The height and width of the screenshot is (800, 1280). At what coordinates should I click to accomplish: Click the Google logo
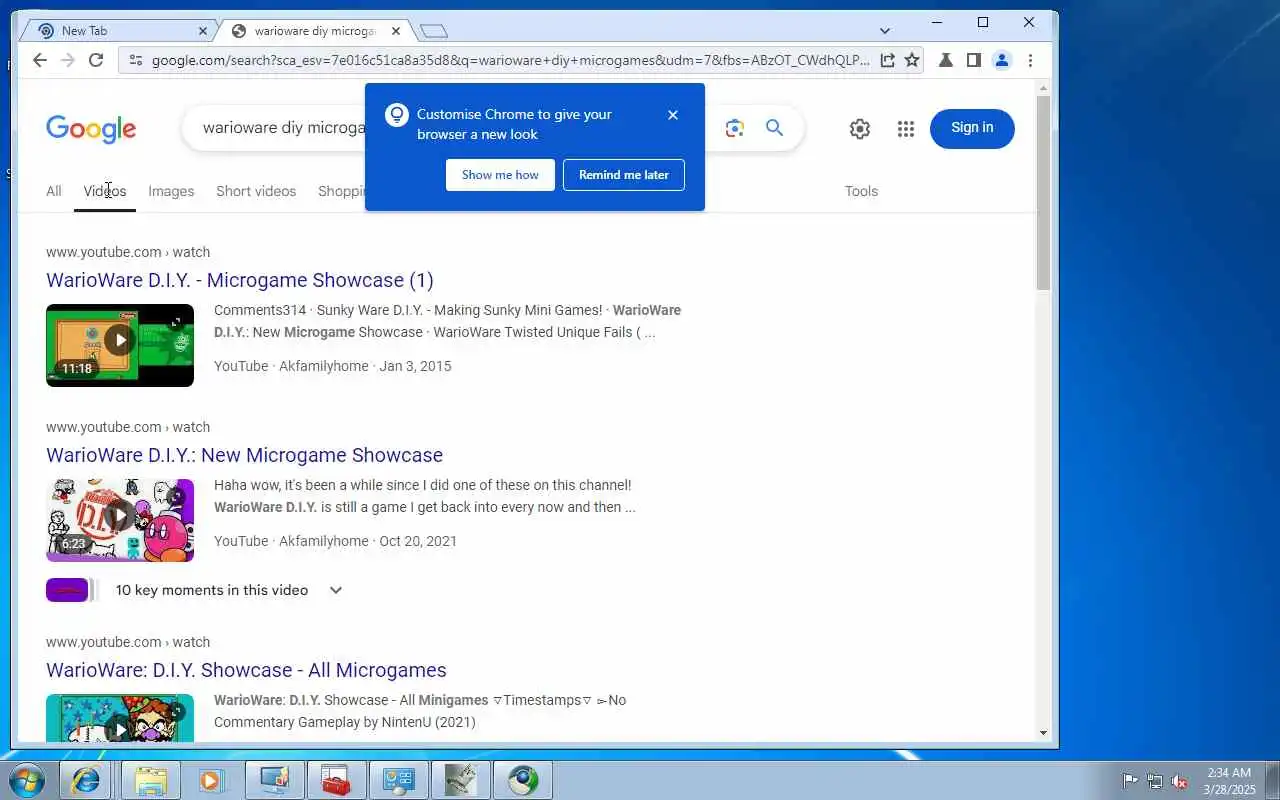tap(91, 129)
